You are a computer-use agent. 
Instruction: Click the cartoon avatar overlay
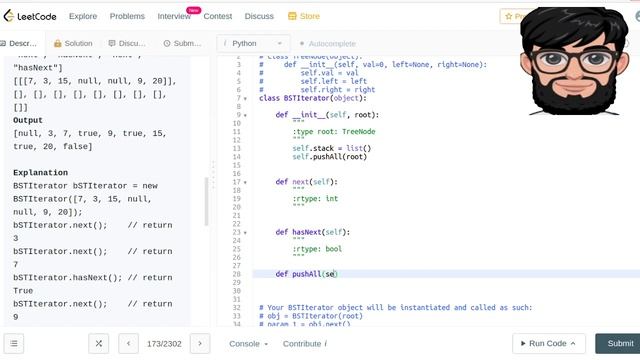point(574,61)
